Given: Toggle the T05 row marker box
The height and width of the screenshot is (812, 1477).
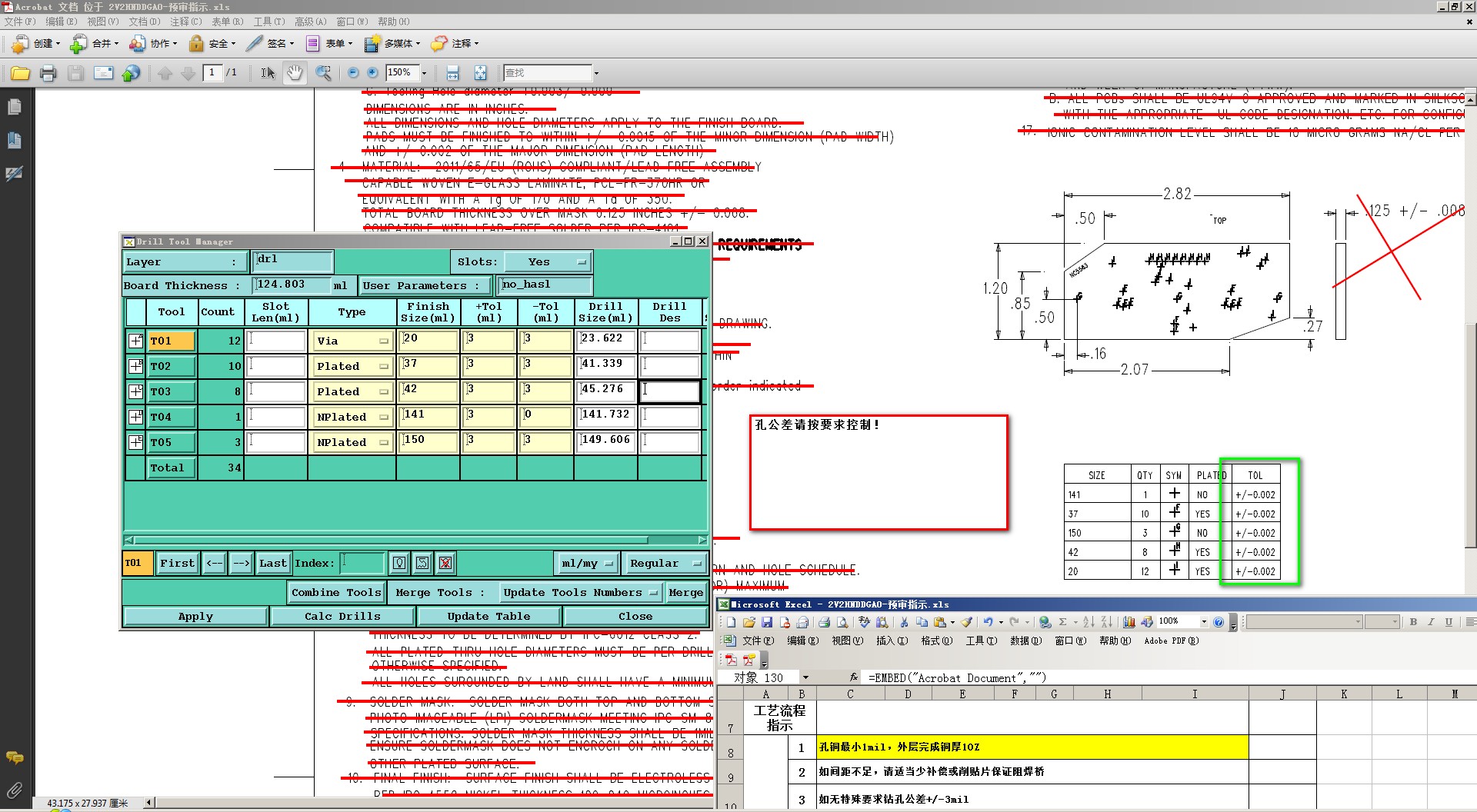Looking at the screenshot, I should tap(136, 442).
